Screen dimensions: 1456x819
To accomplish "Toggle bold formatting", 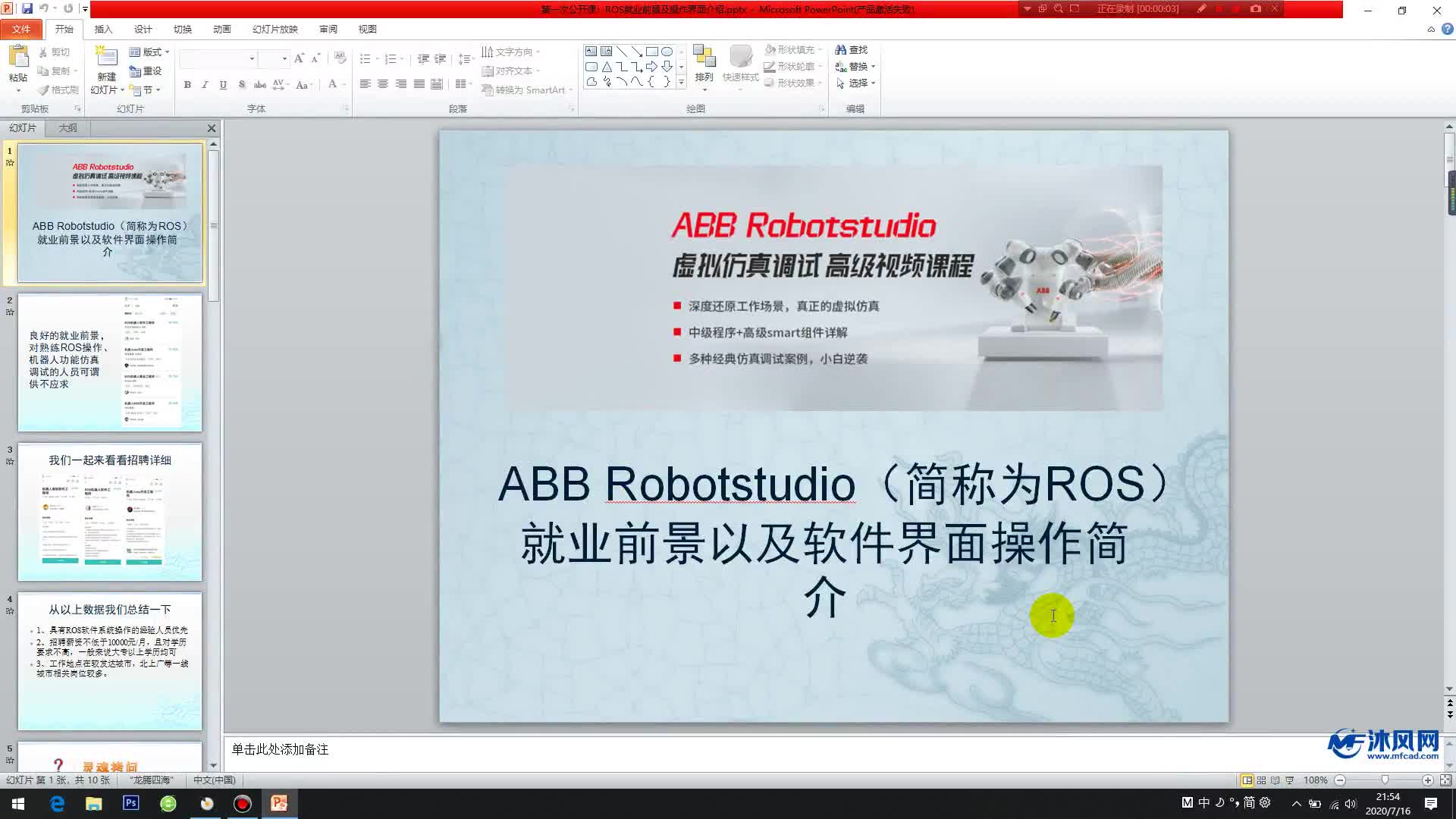I will pyautogui.click(x=187, y=85).
